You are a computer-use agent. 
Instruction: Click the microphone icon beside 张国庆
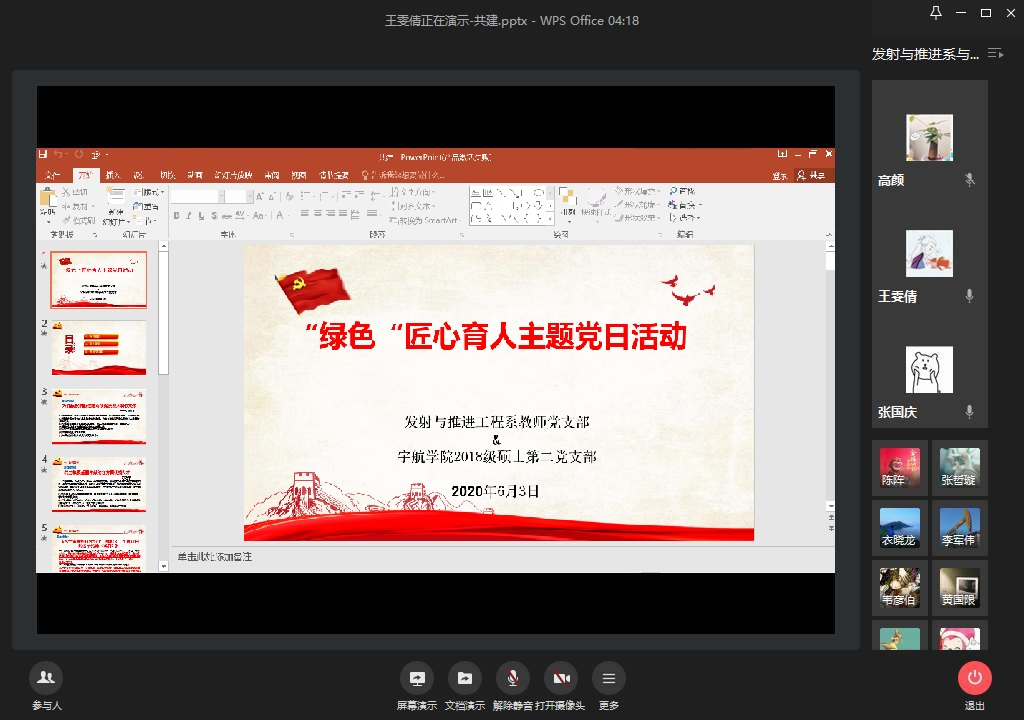point(969,412)
